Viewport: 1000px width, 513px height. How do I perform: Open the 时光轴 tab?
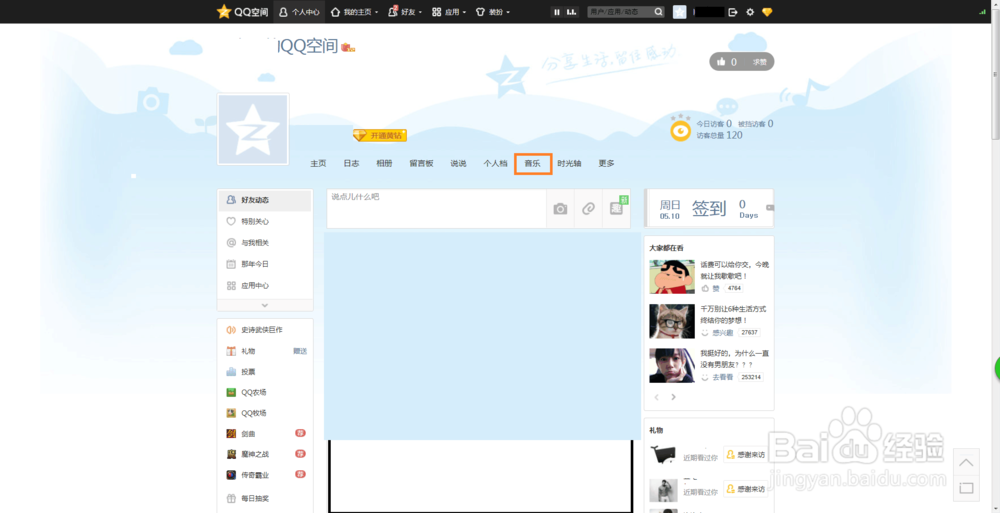(570, 163)
